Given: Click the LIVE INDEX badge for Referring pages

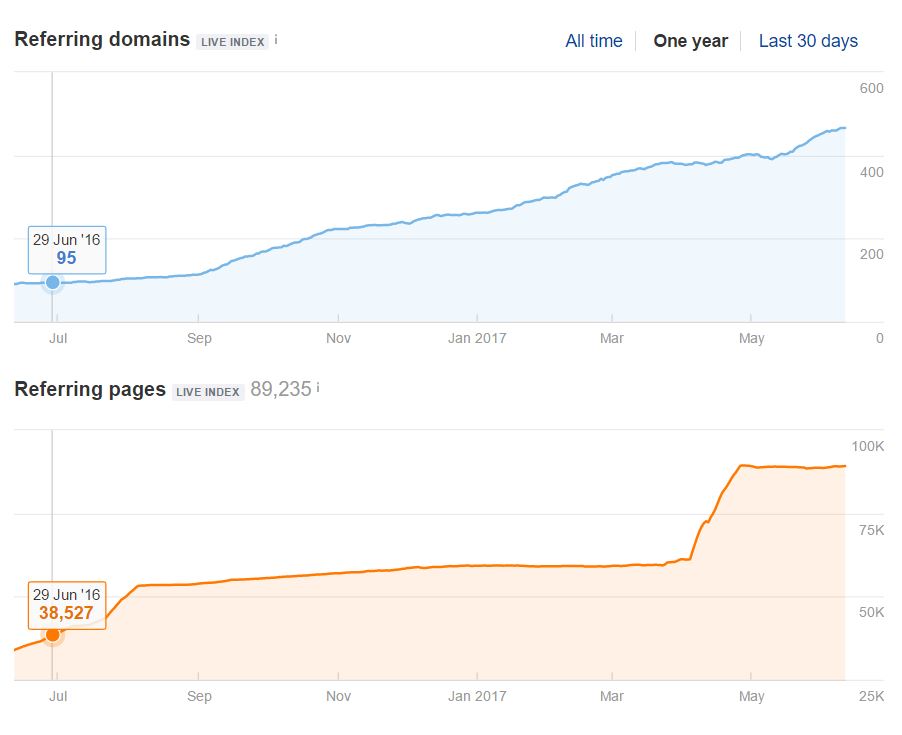Looking at the screenshot, I should pos(208,392).
